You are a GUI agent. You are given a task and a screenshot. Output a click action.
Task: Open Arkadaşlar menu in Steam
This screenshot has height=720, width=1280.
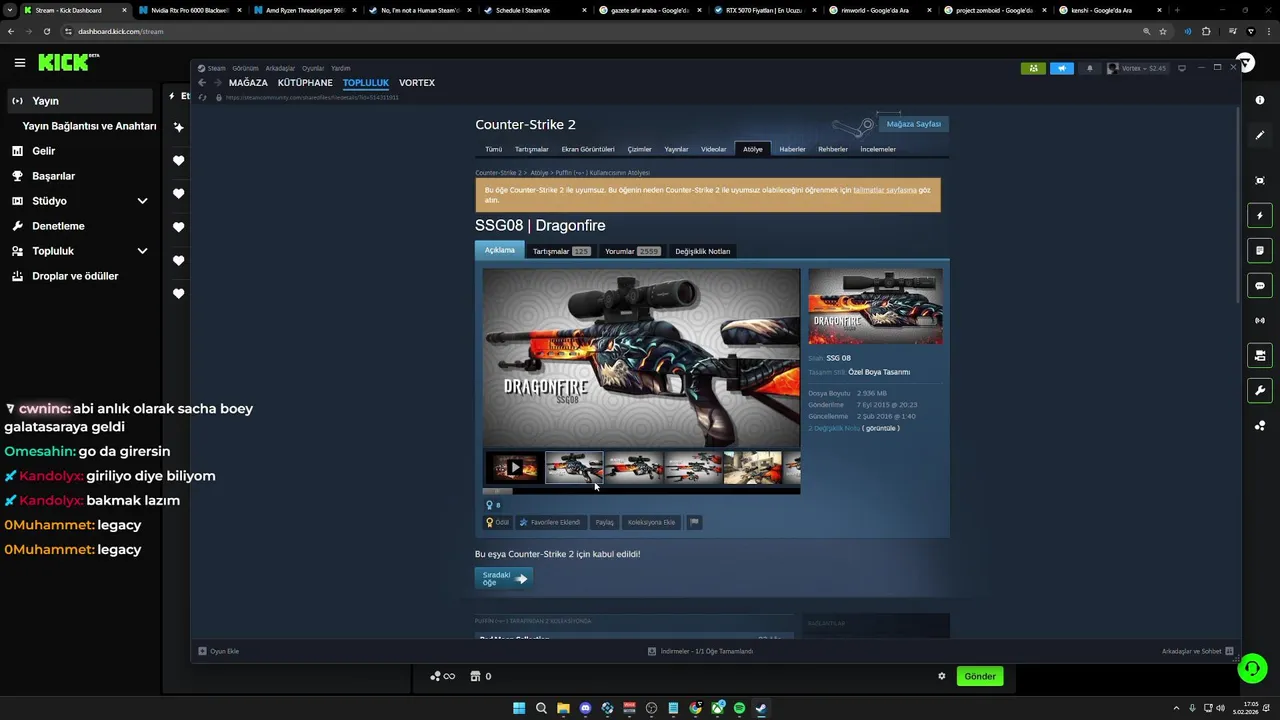[x=280, y=68]
